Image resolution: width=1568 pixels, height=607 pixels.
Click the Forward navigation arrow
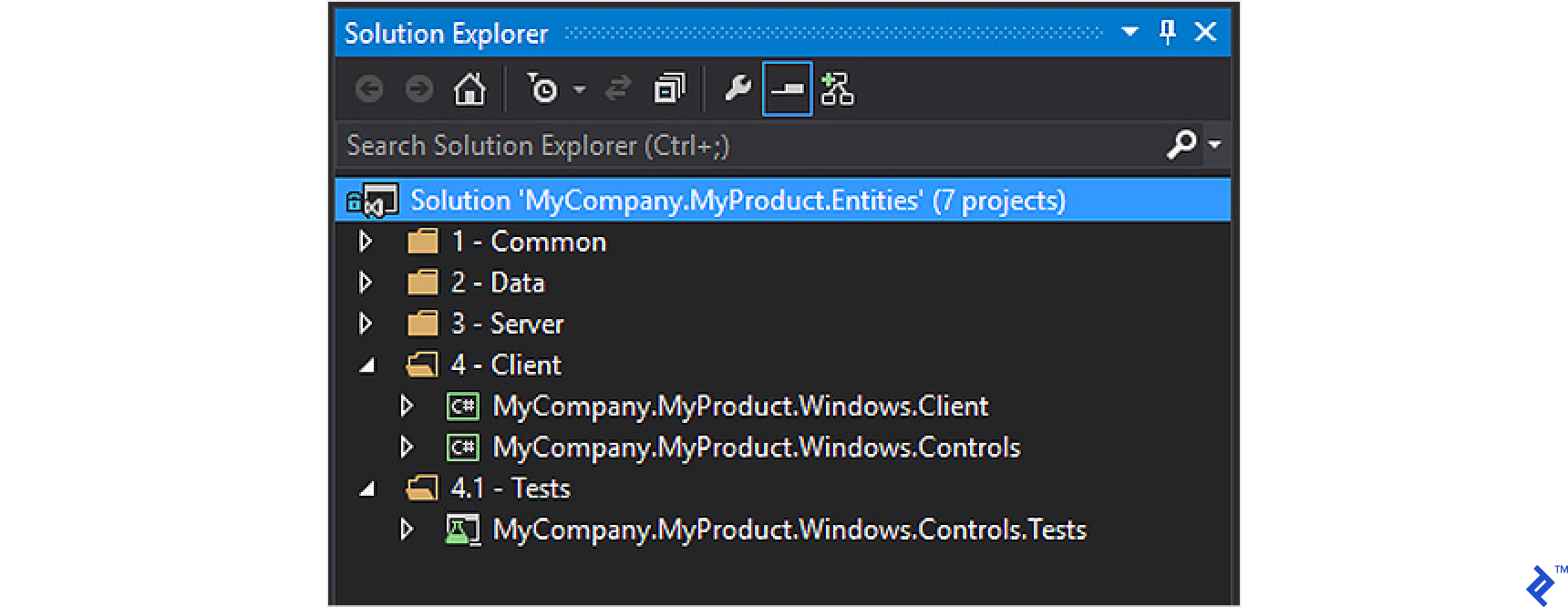(x=419, y=89)
